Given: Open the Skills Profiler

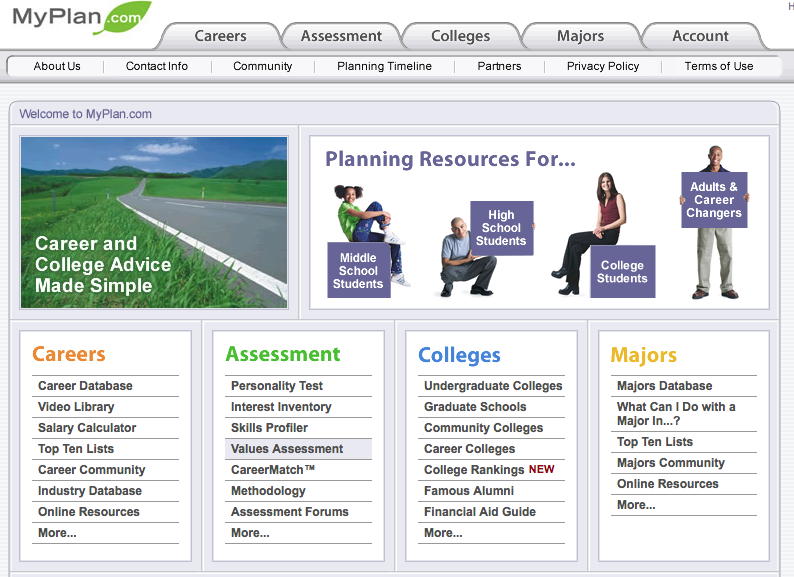Looking at the screenshot, I should coord(269,428).
